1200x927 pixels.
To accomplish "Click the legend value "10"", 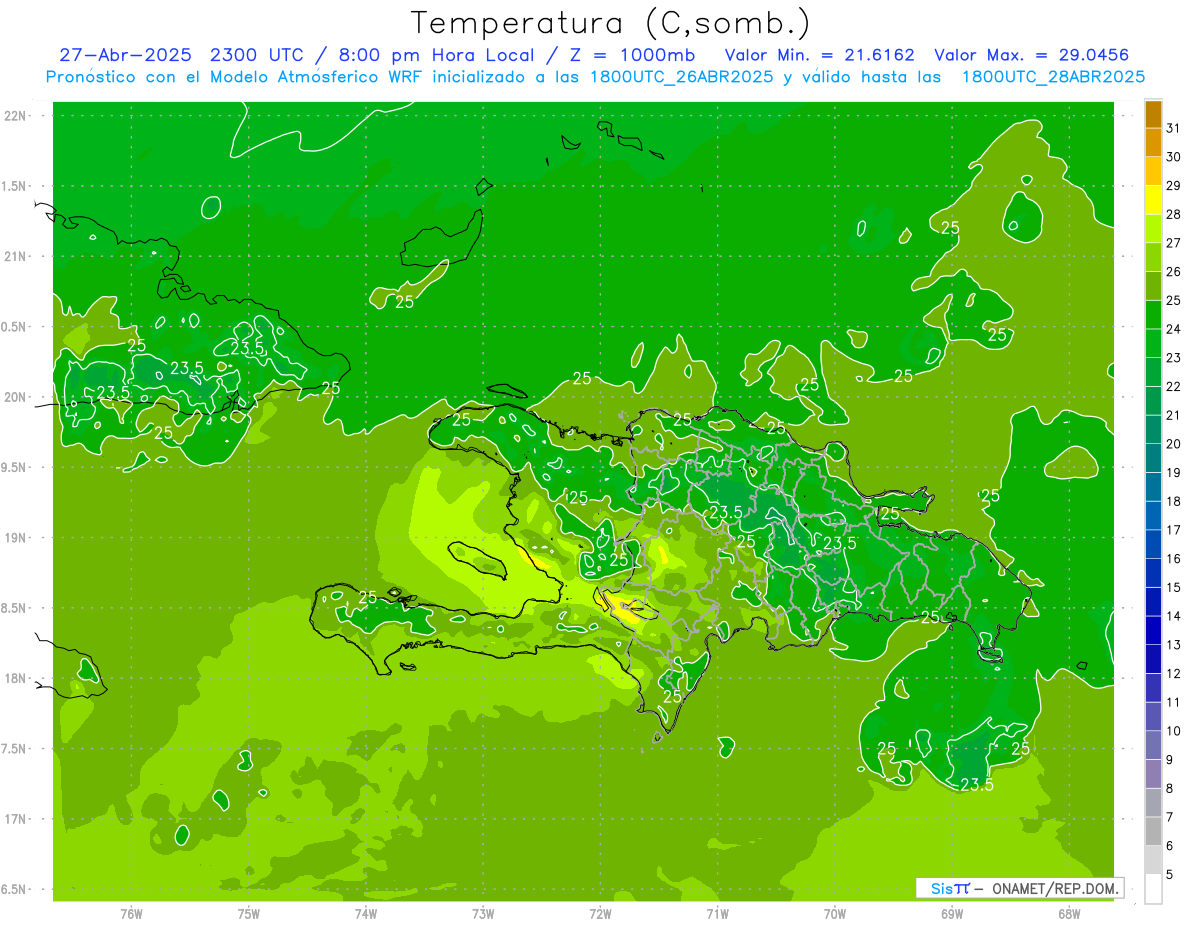I will click(x=1174, y=731).
